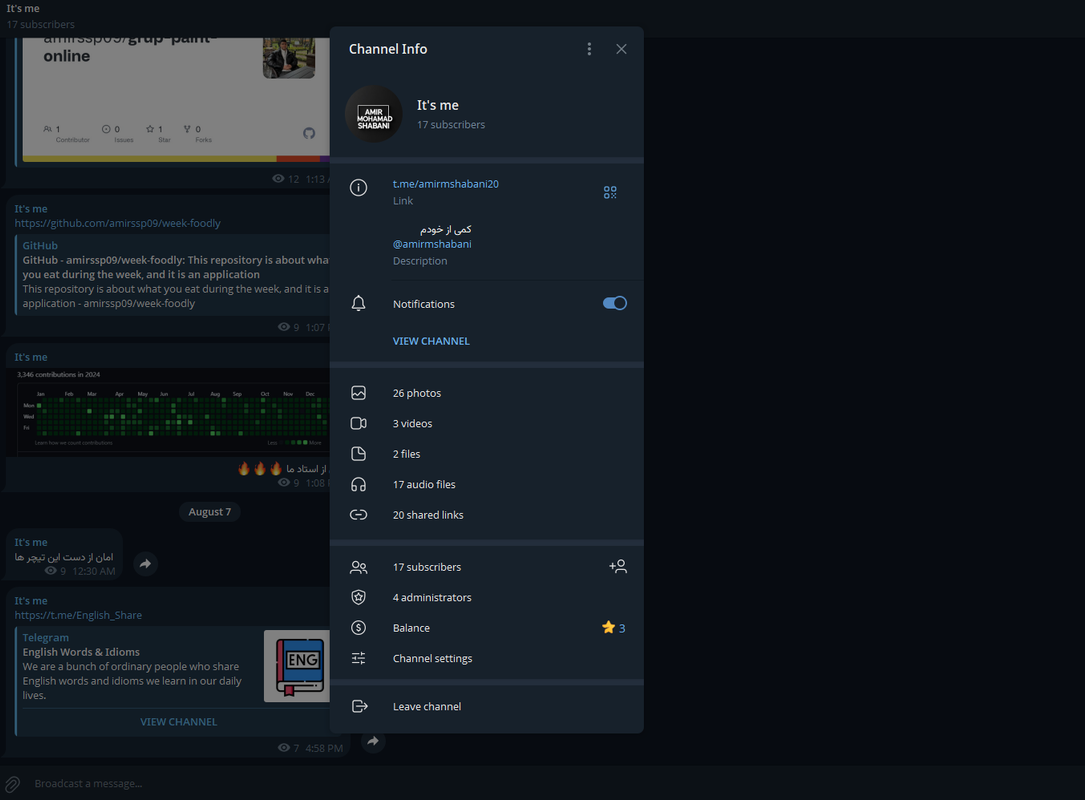The image size is (1085, 800).
Task: Open the 4 administrators list
Action: 486,597
